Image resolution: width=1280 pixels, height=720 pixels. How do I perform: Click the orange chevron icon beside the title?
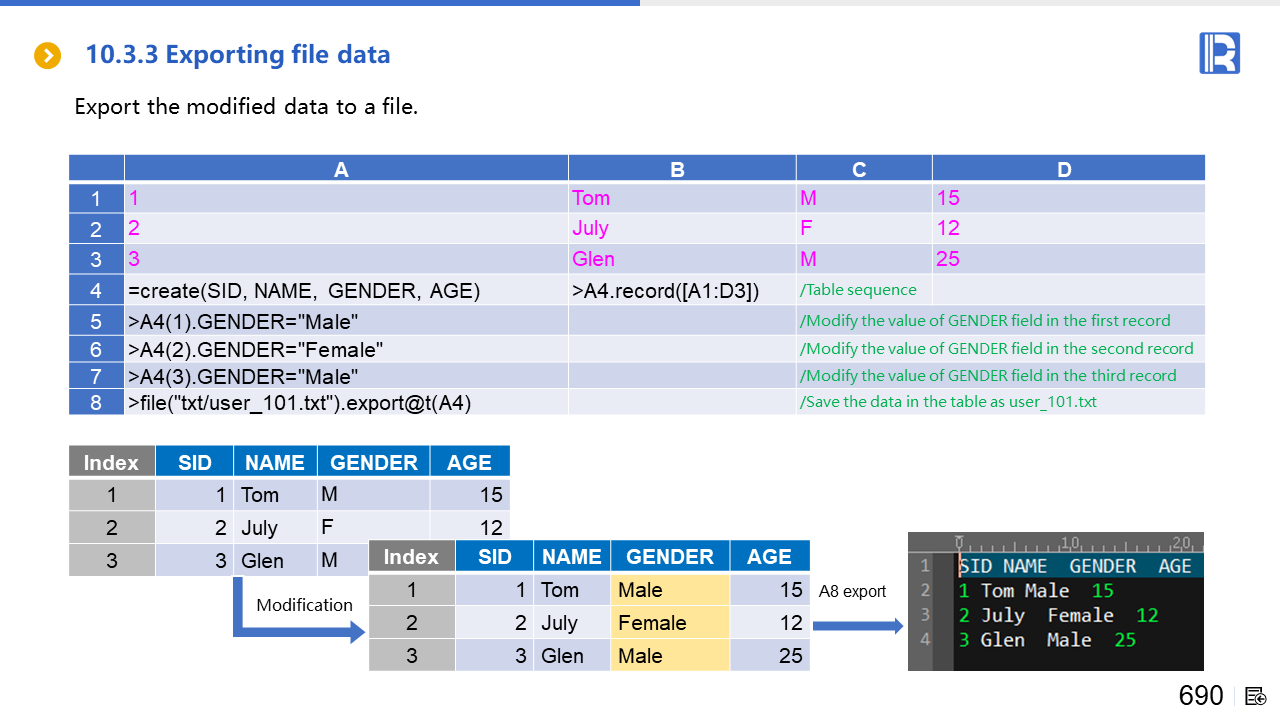point(47,56)
